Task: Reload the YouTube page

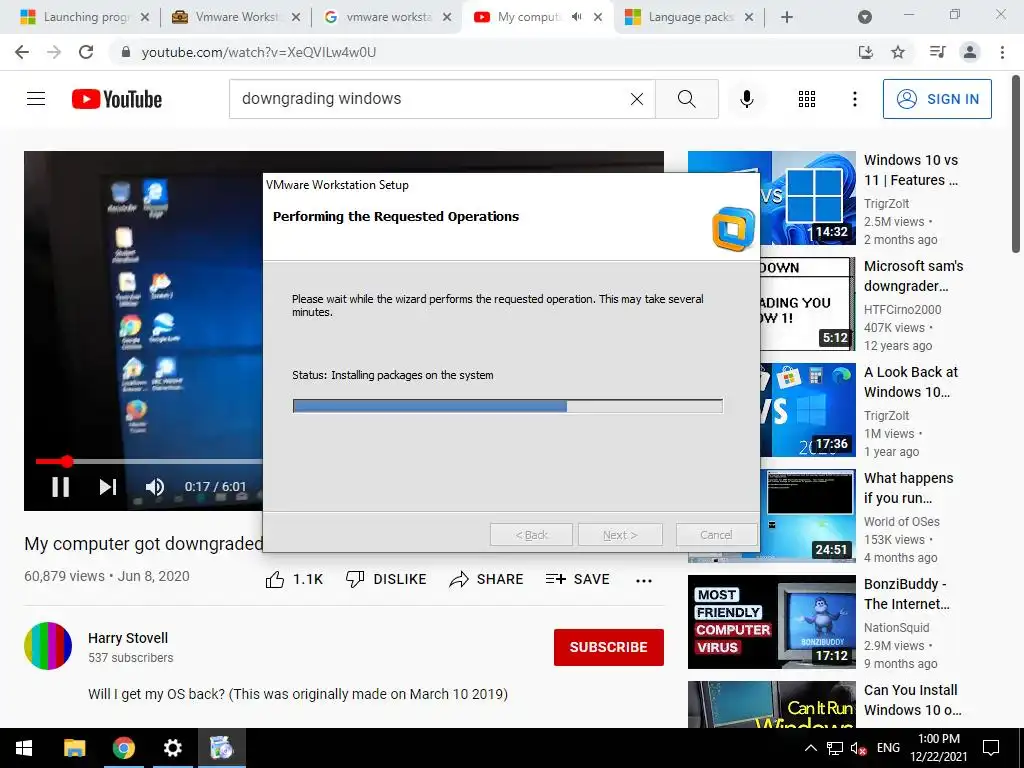Action: point(86,52)
